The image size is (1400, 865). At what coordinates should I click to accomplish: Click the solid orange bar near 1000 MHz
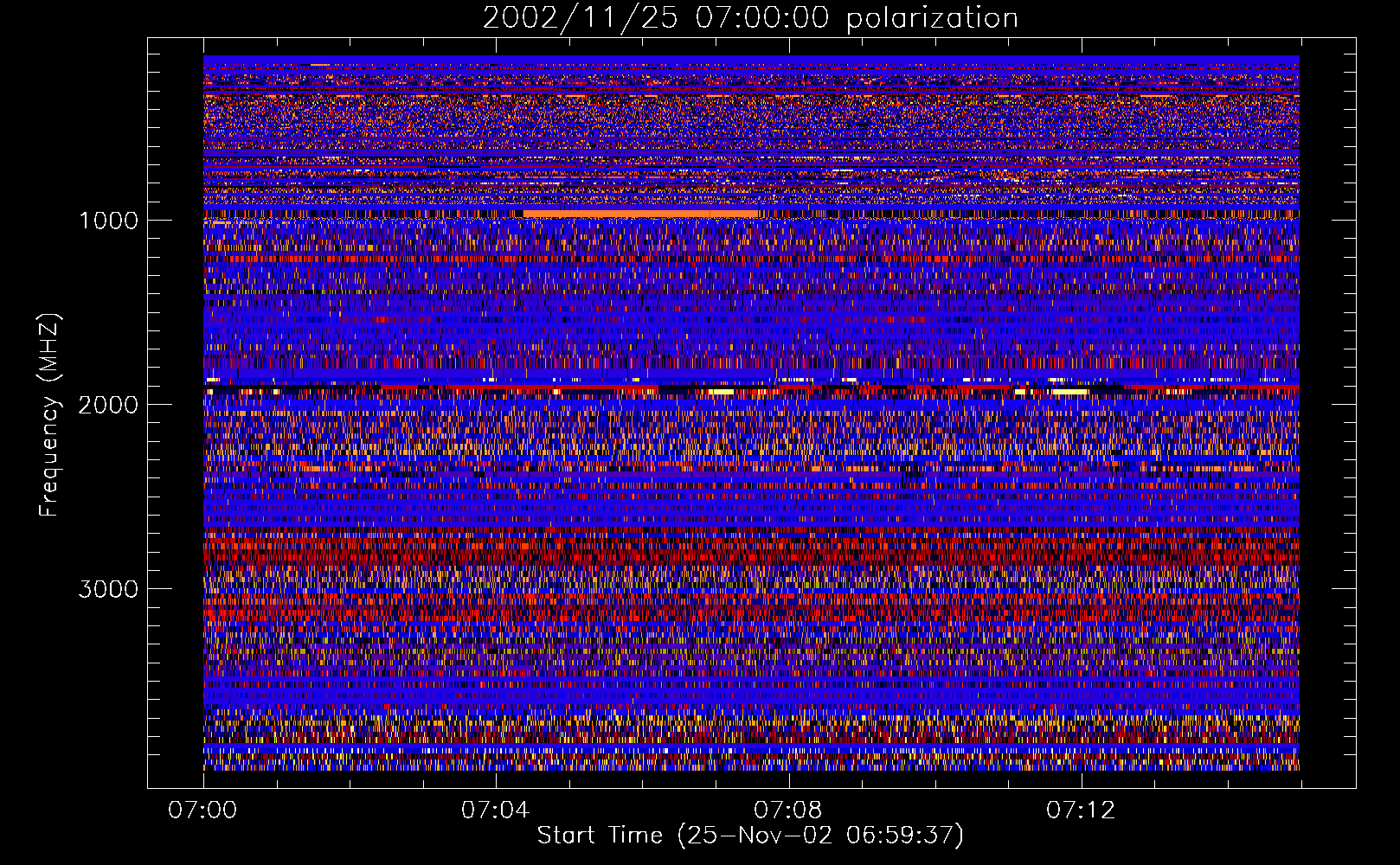[640, 214]
